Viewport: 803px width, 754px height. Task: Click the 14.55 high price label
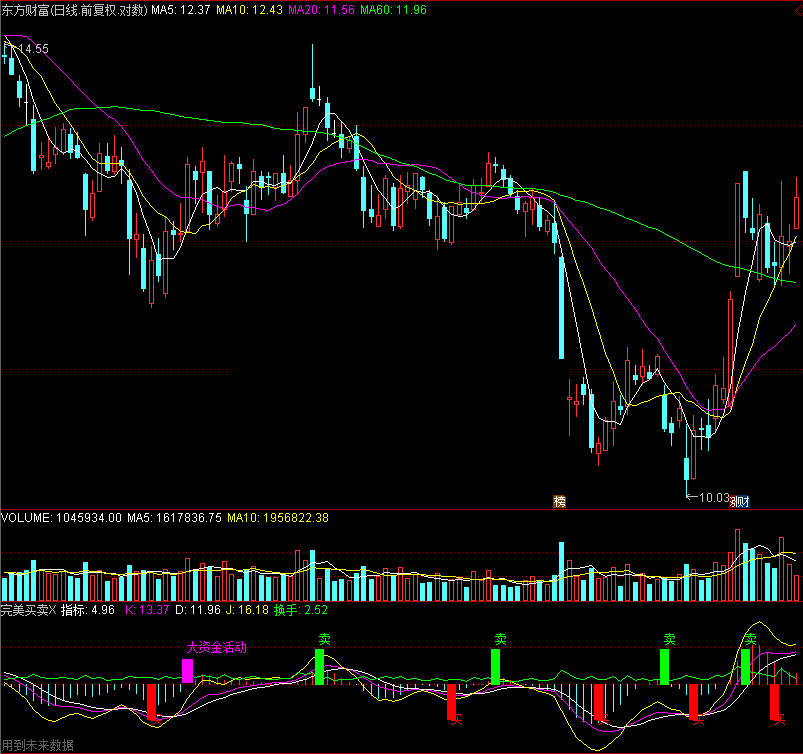33,49
